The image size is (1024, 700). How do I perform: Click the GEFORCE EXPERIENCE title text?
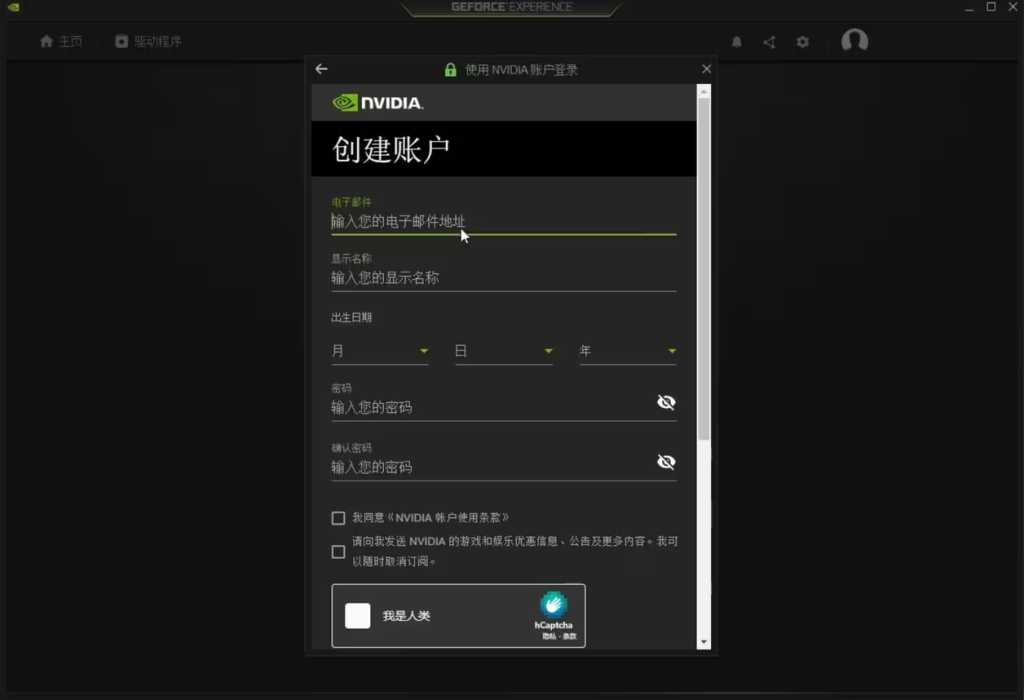(x=511, y=7)
